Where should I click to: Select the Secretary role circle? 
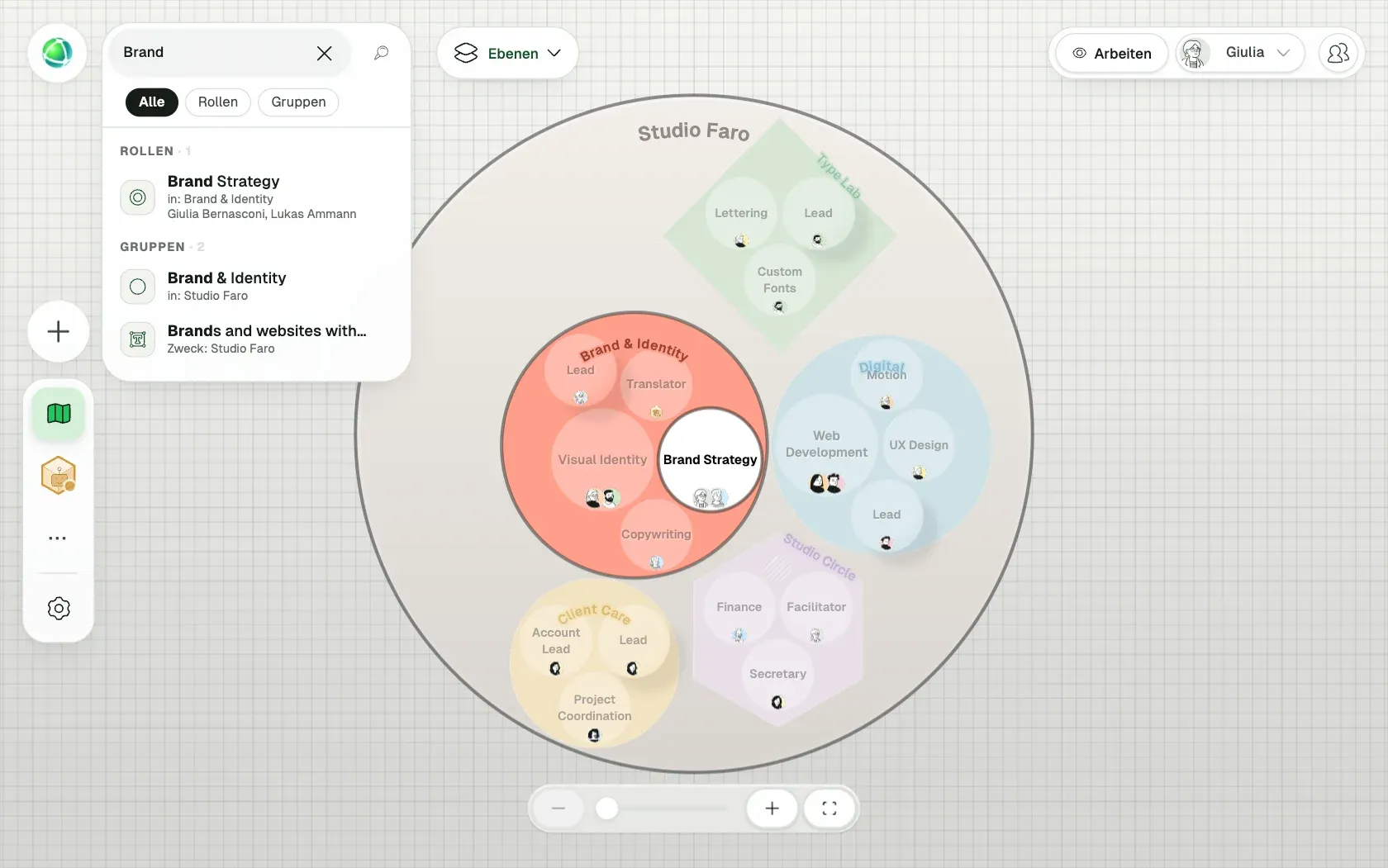pyautogui.click(x=777, y=674)
